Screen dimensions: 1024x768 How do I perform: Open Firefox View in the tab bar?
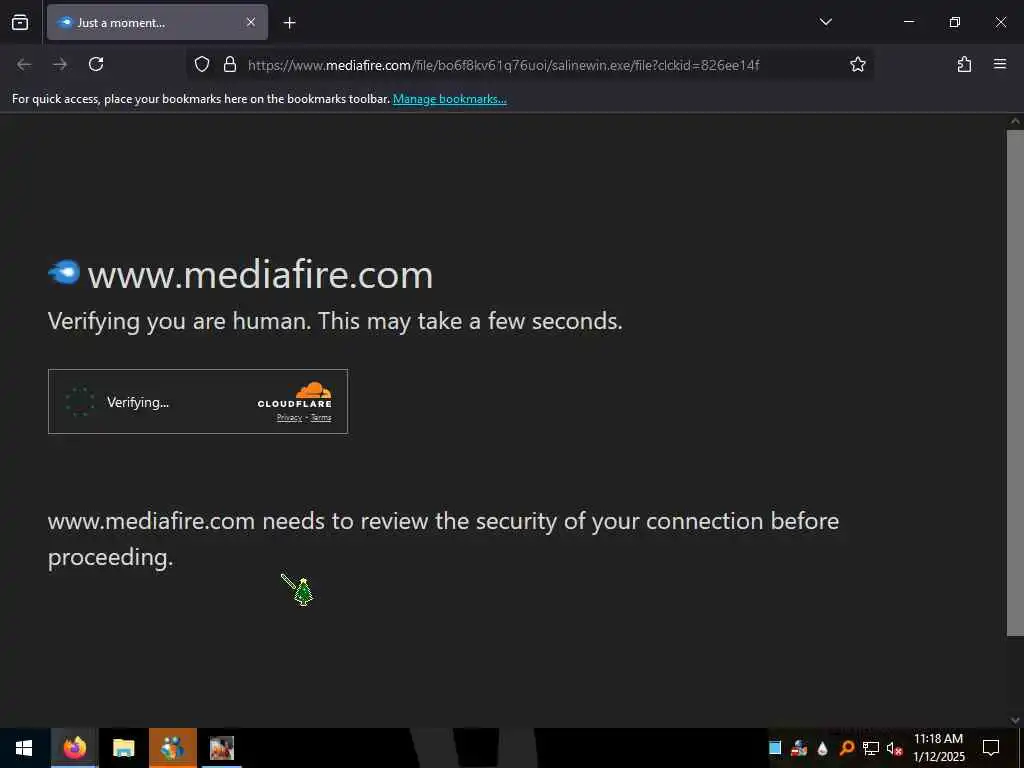(x=20, y=23)
